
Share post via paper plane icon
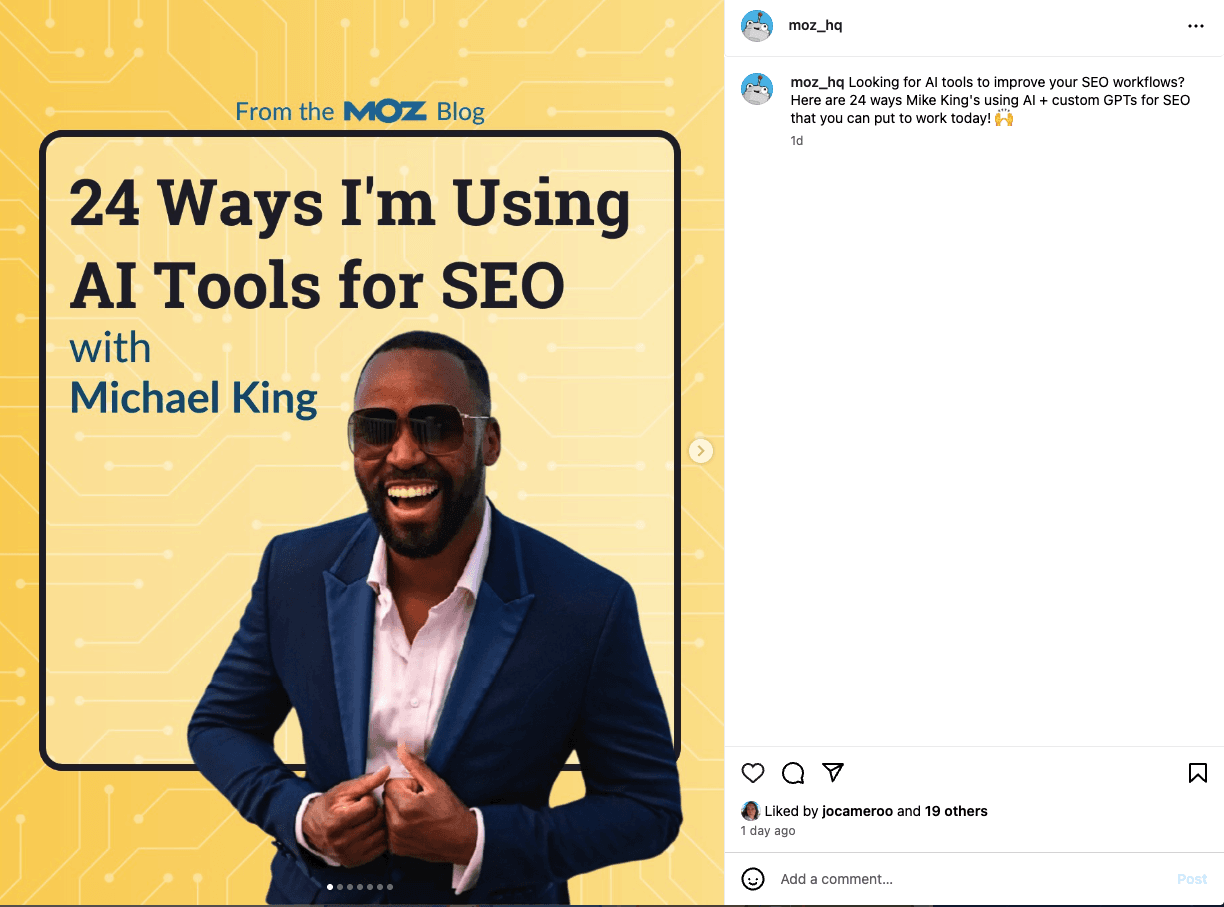pos(833,772)
